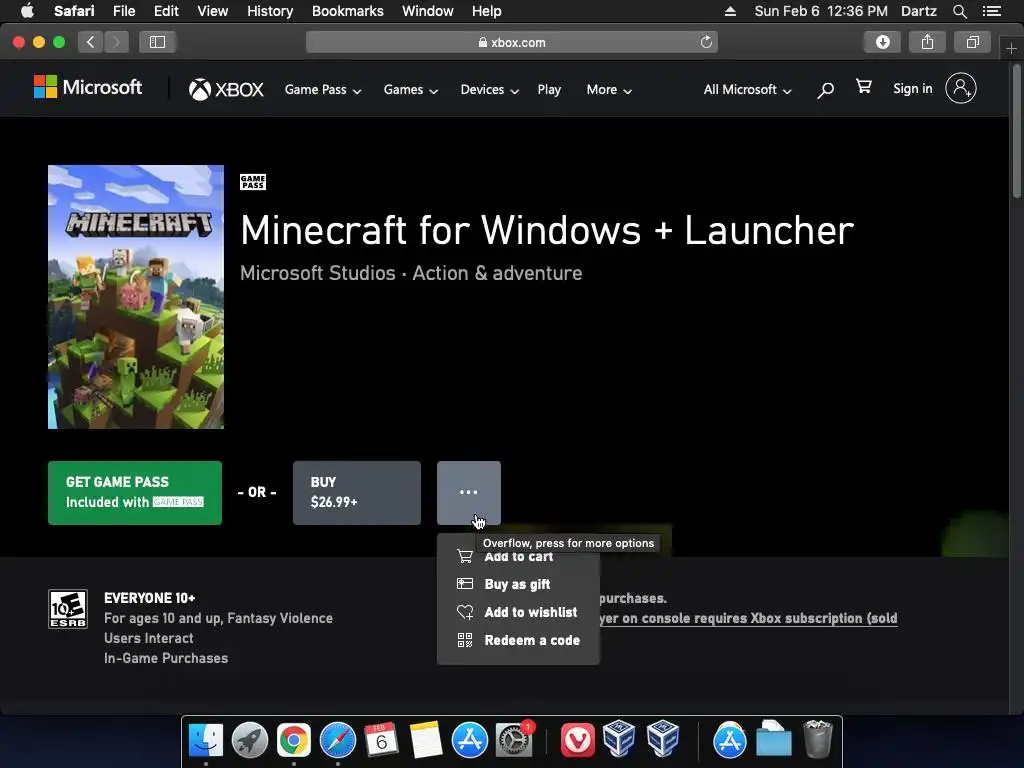The height and width of the screenshot is (768, 1024).
Task: Expand the All Microsoft dropdown
Action: coord(747,89)
